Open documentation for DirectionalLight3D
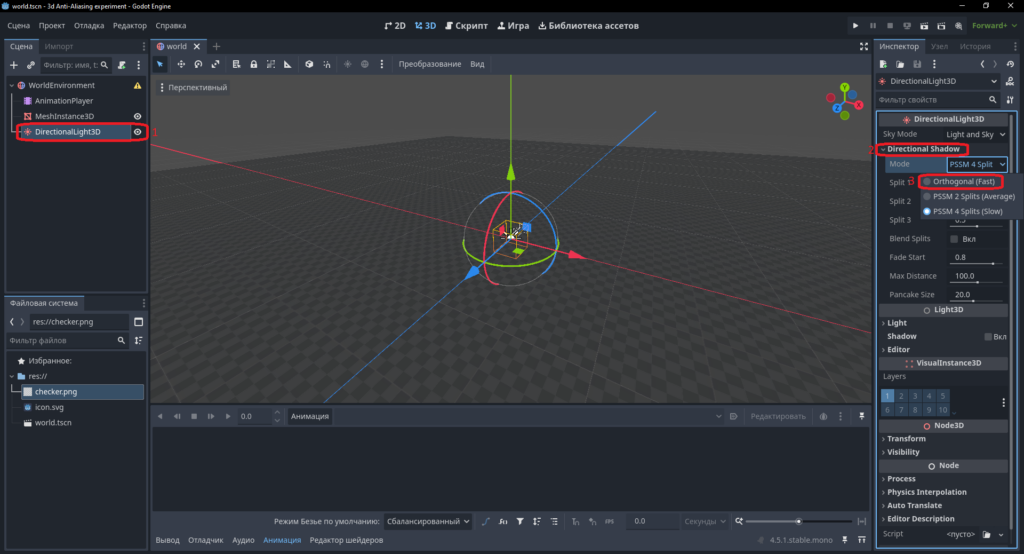Viewport: 1024px width, 554px height. point(1010,81)
